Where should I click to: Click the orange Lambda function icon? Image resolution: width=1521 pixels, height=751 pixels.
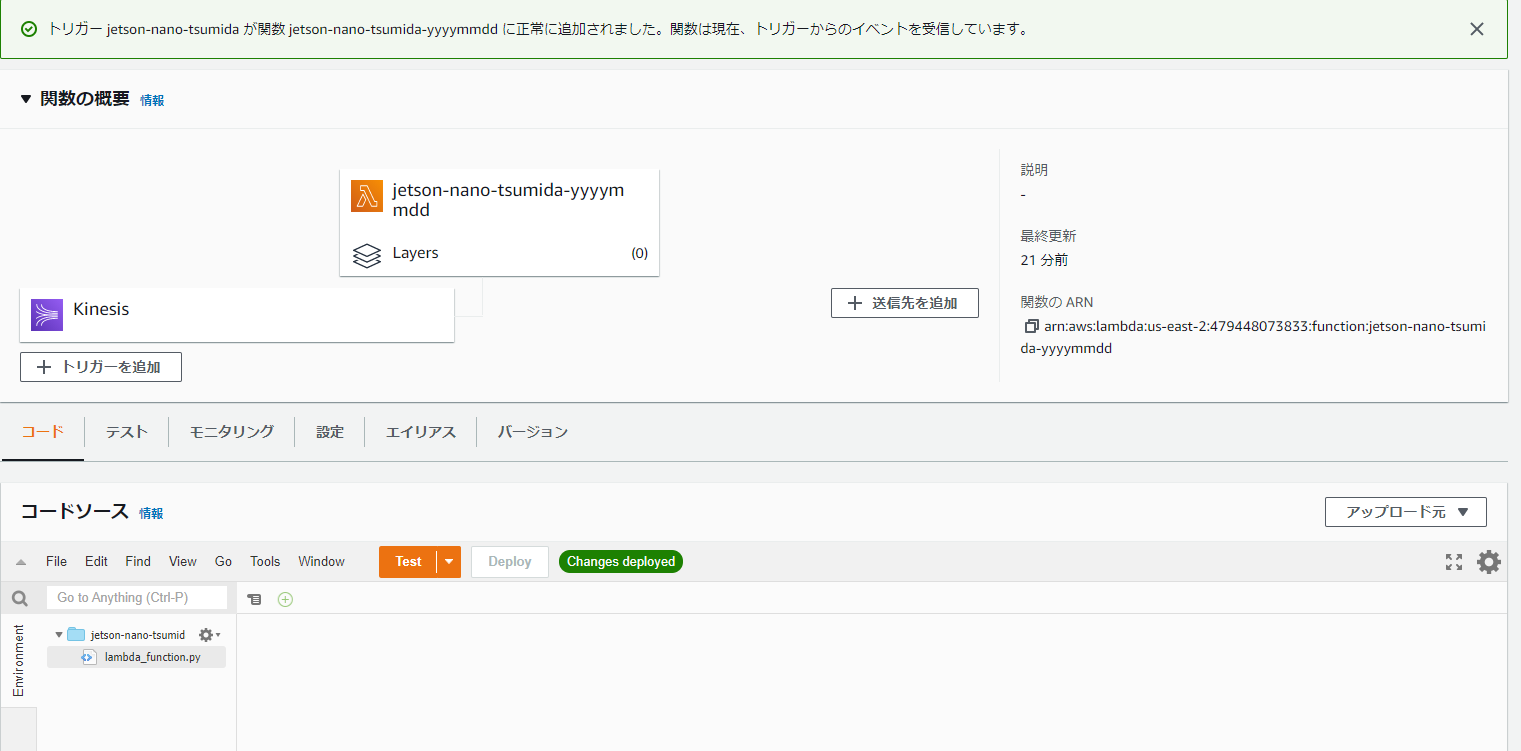pos(367,196)
